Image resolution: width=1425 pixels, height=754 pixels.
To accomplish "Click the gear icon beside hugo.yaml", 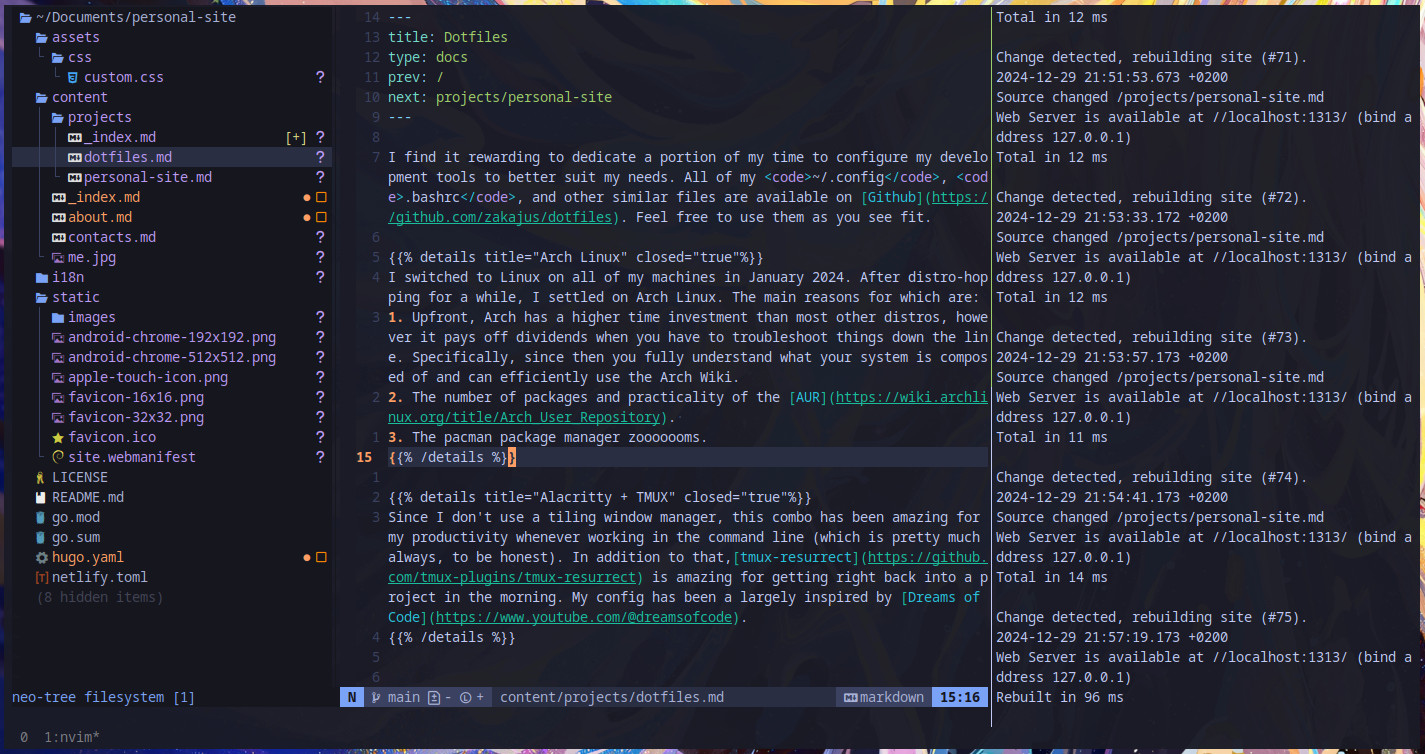I will pos(41,557).
